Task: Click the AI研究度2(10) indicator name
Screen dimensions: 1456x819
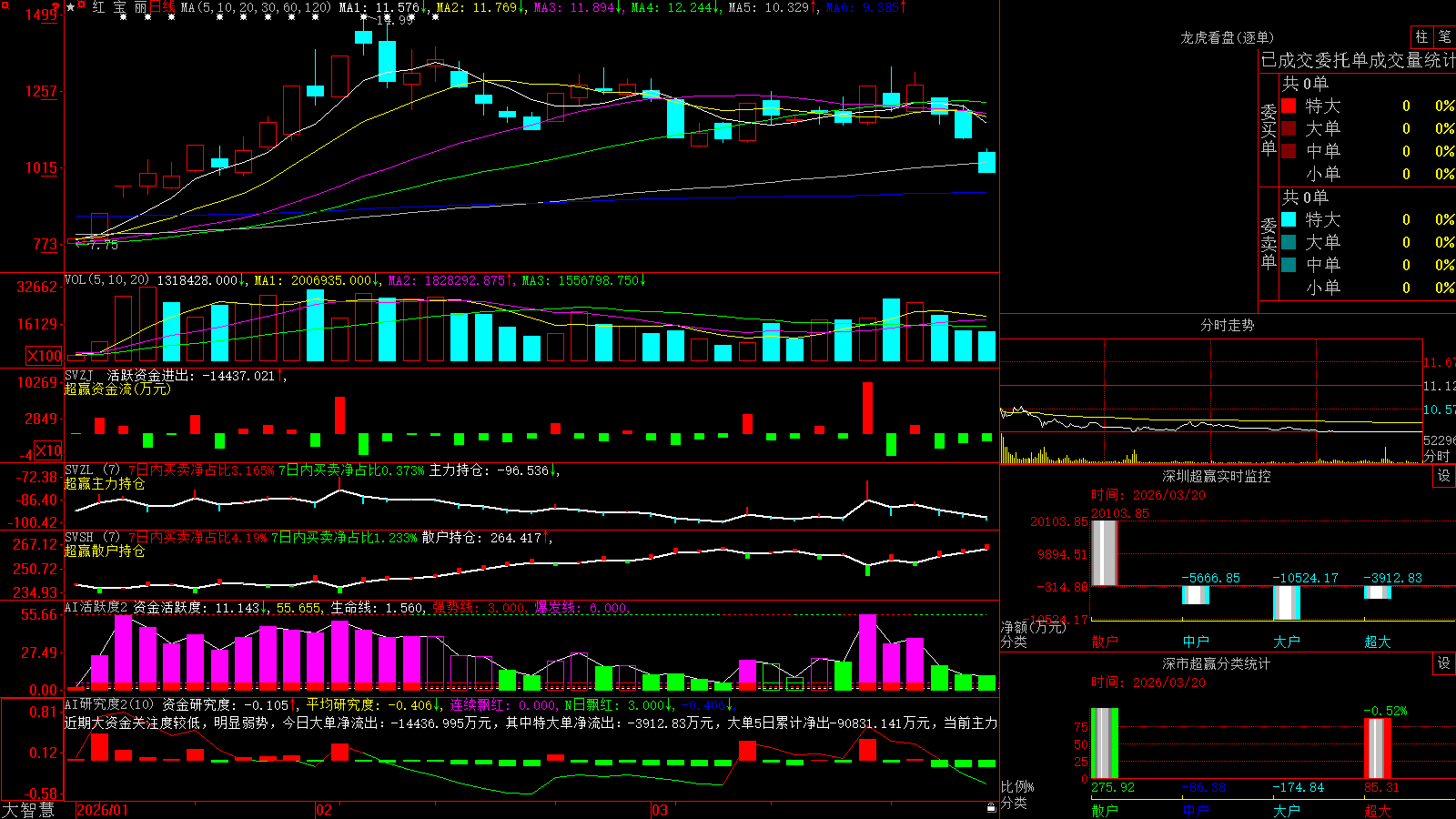Action: (x=109, y=704)
